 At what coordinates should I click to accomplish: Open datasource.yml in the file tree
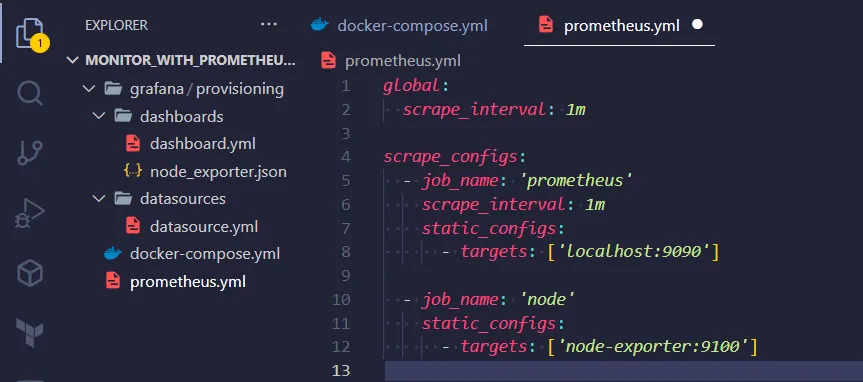click(x=204, y=226)
